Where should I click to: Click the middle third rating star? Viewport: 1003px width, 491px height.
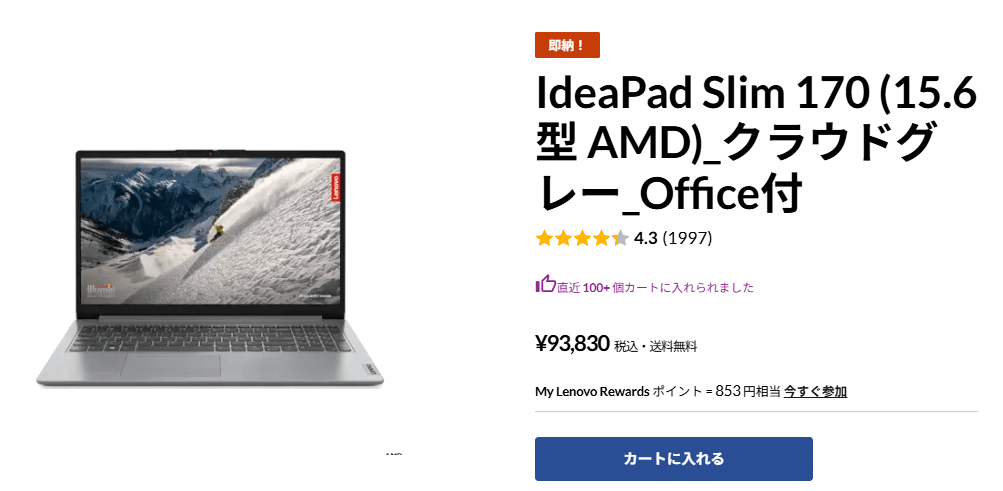[582, 238]
